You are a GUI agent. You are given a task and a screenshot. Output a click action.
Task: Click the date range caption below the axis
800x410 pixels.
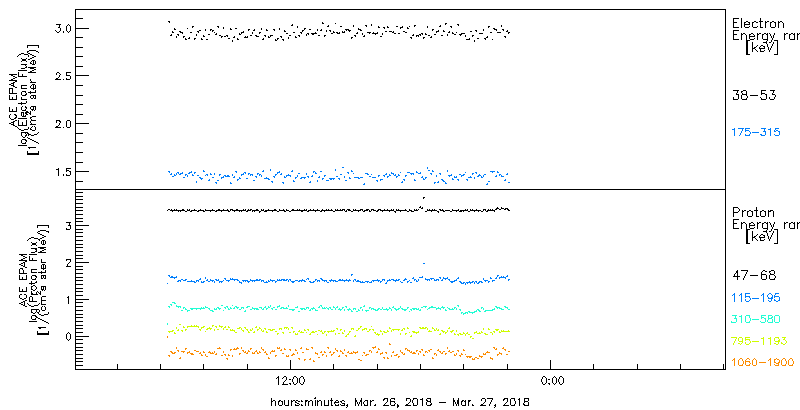[x=399, y=402]
